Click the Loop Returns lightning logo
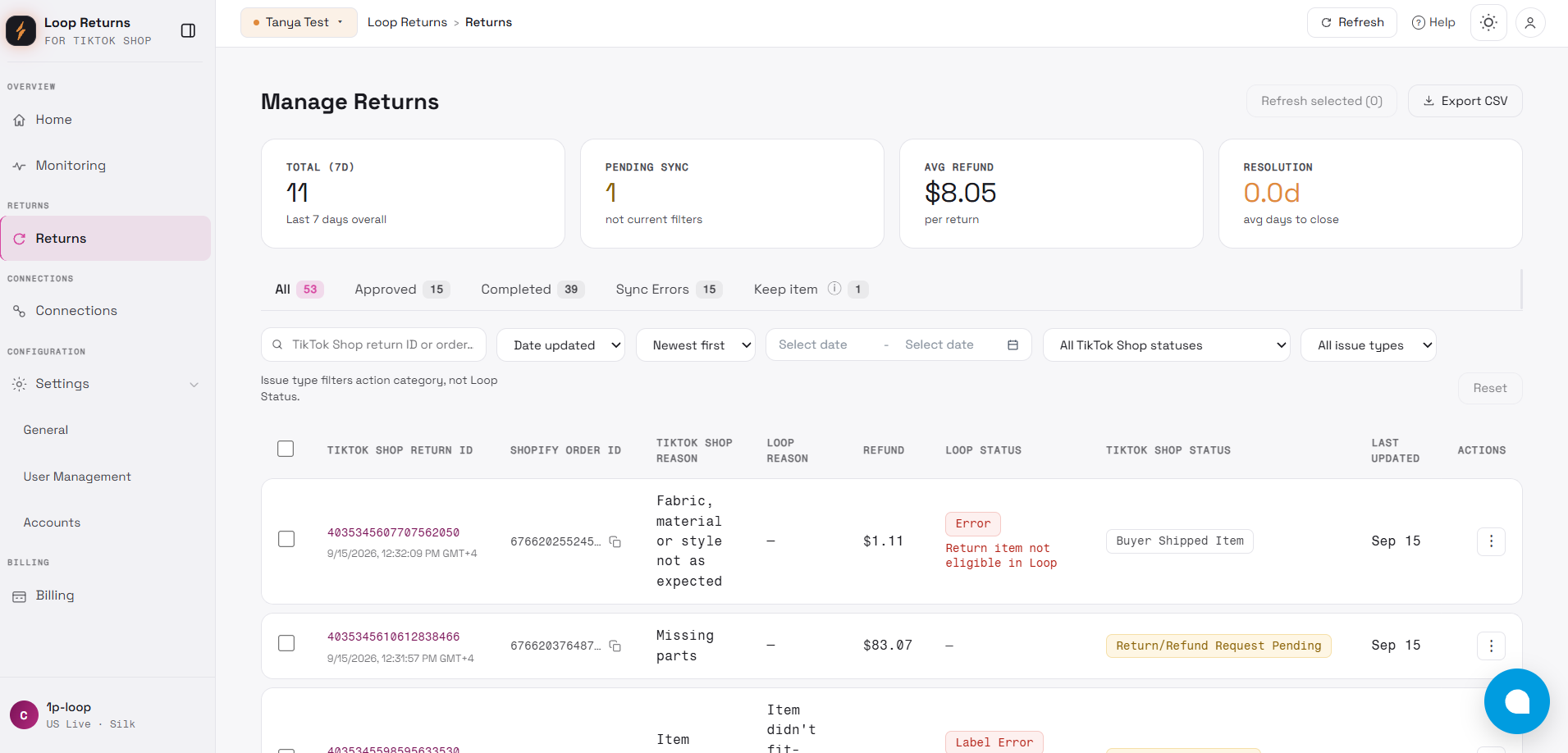Viewport: 1568px width, 753px height. [21, 31]
